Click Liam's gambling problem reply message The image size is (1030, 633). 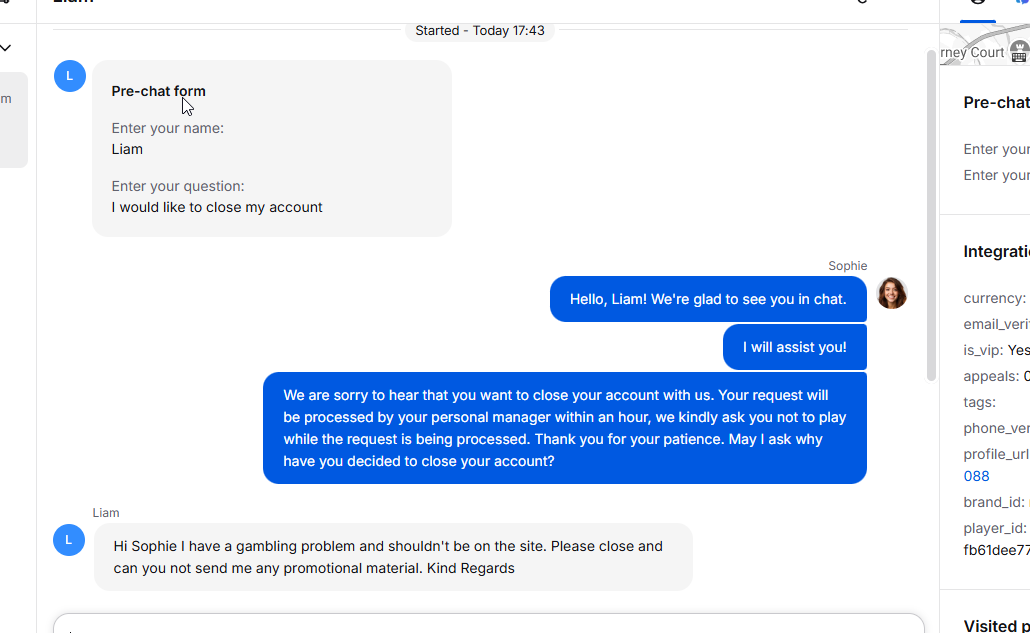tap(393, 557)
